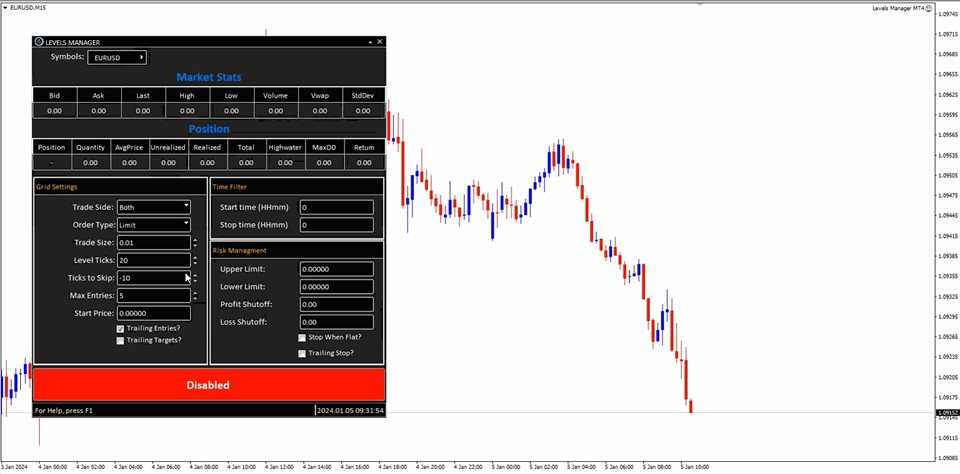Focus the Start Price input field
Viewport: 960px width, 474px height.
[153, 314]
